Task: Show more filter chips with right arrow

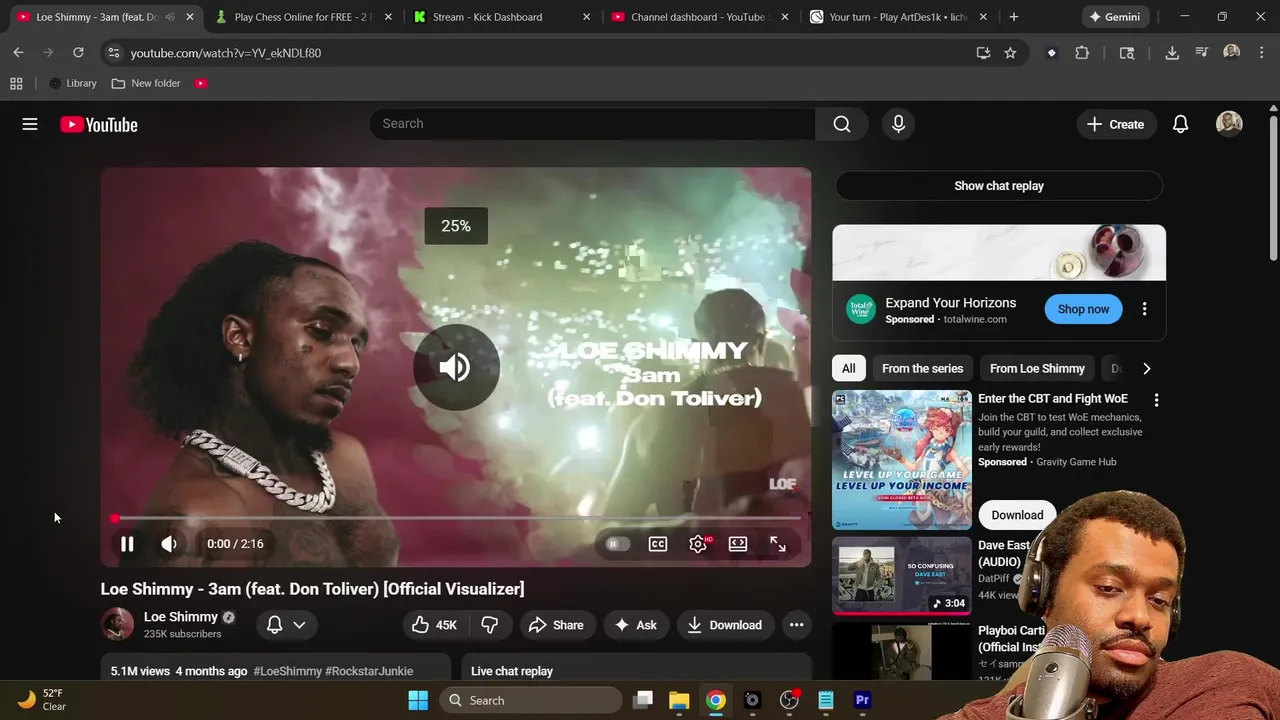Action: pyautogui.click(x=1146, y=368)
